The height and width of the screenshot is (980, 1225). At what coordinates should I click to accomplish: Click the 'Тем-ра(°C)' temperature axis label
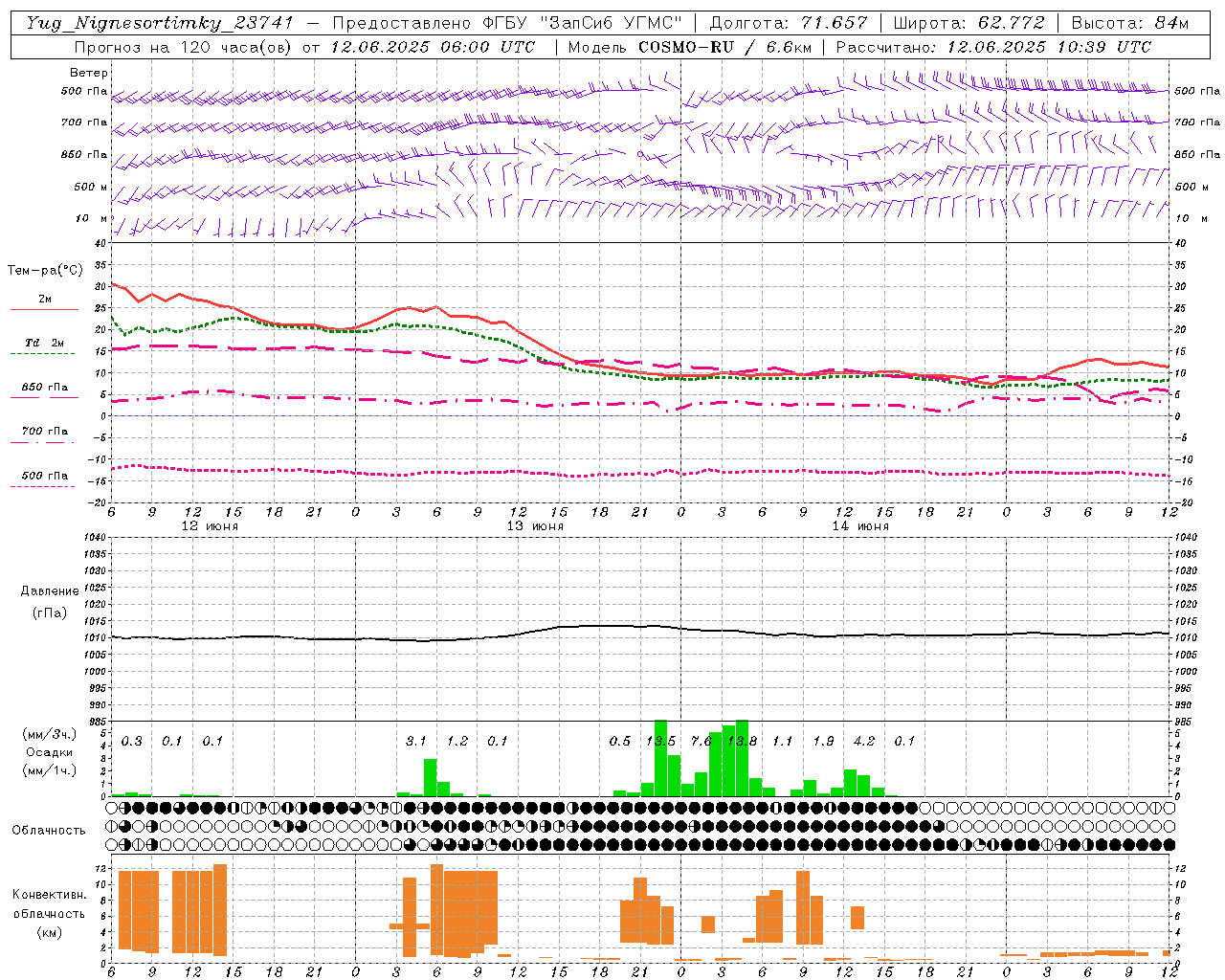[x=45, y=271]
